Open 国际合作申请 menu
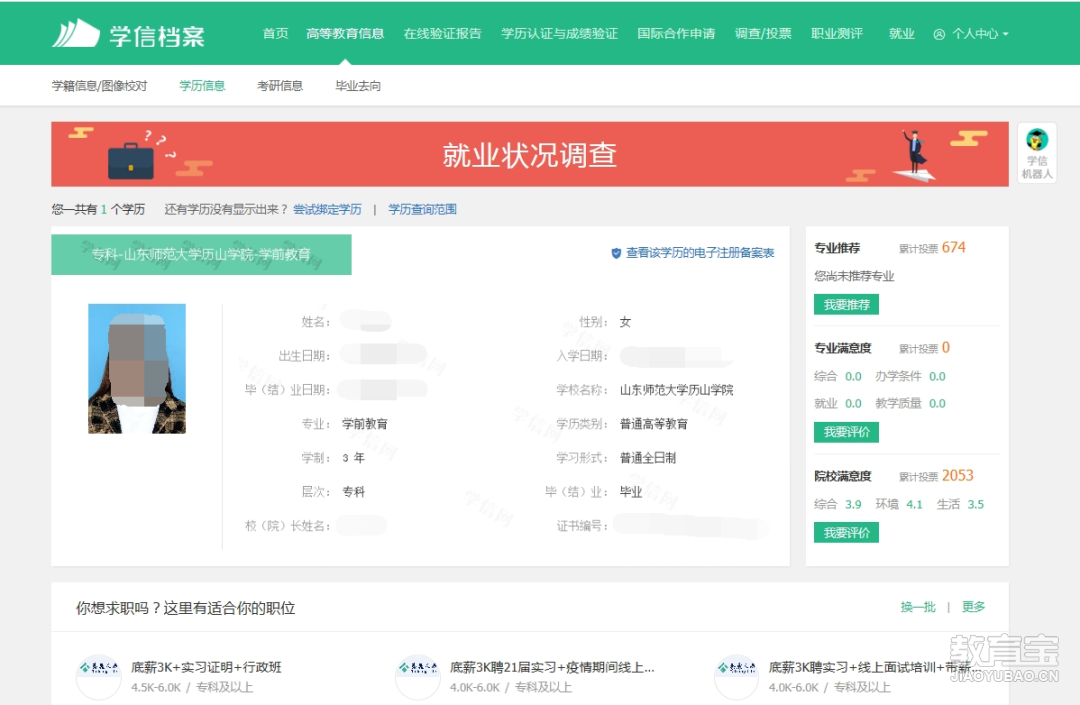1080x705 pixels. tap(676, 33)
